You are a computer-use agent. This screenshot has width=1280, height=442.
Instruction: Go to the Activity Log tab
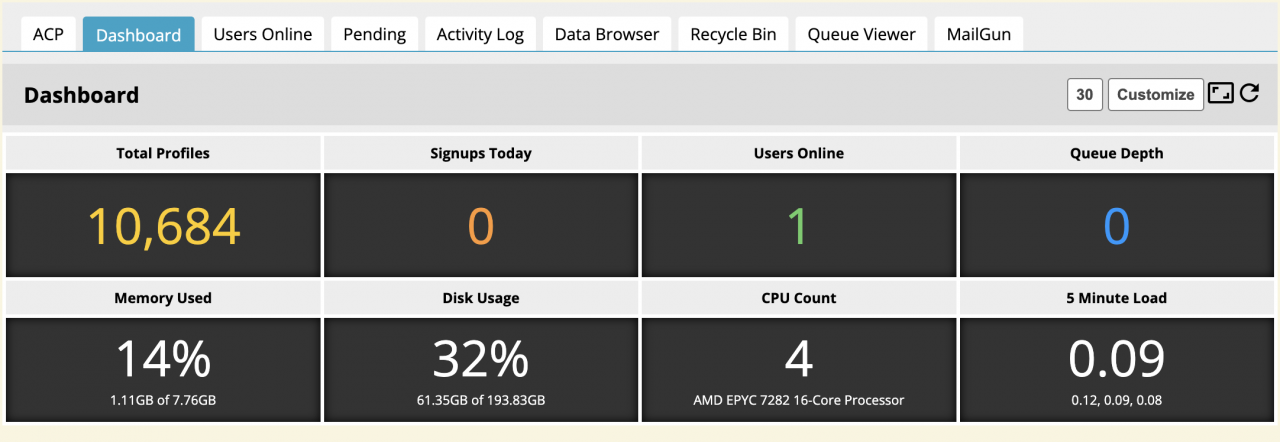[x=480, y=34]
